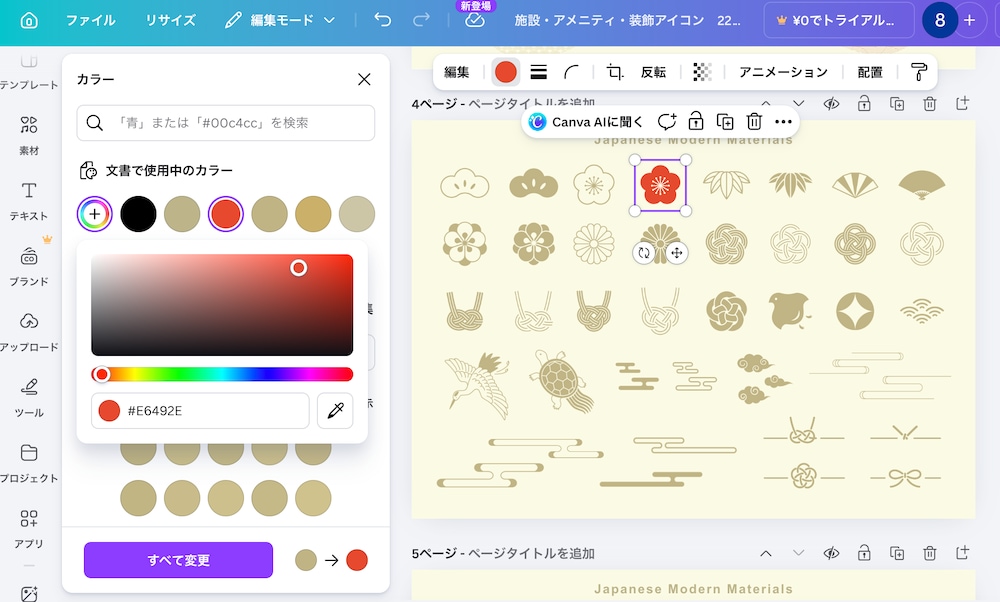Click the ¥0でトライアル button
Image resolution: width=1000 pixels, height=602 pixels.
point(838,20)
